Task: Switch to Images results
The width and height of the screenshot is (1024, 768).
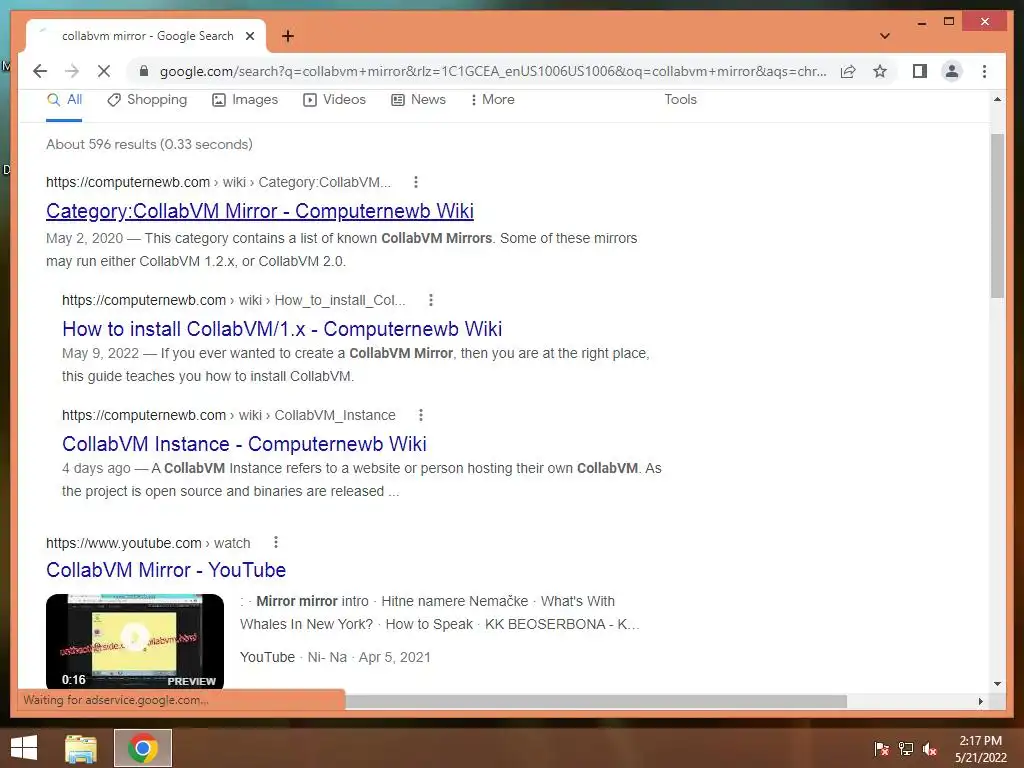Action: coord(245,100)
